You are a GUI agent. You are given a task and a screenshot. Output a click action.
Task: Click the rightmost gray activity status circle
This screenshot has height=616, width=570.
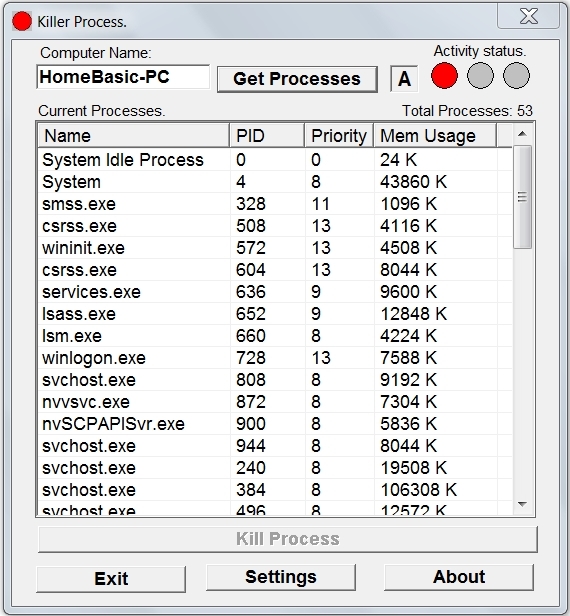(516, 75)
